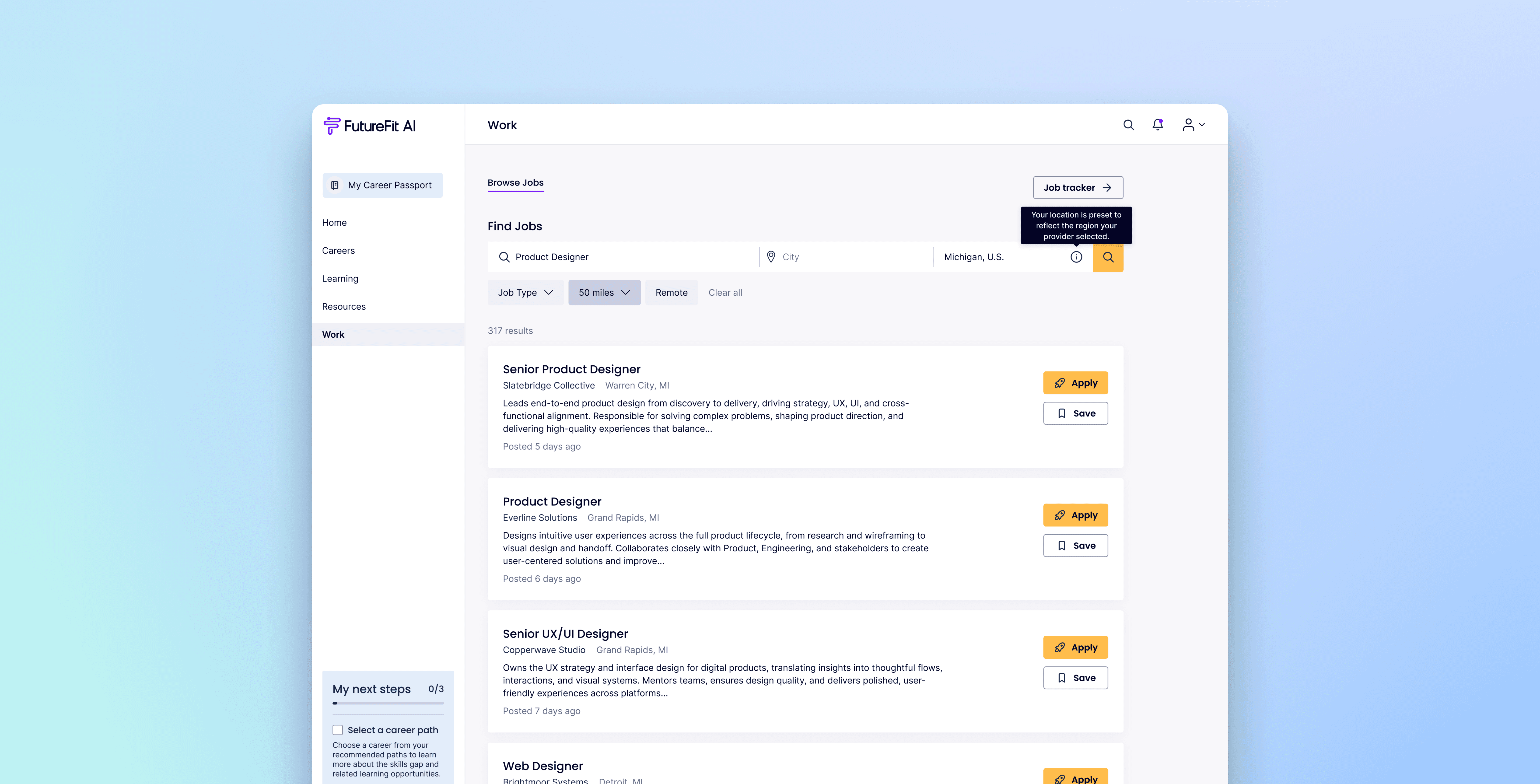1540x784 pixels.
Task: Open the header search magnifier icon
Action: (x=1128, y=125)
